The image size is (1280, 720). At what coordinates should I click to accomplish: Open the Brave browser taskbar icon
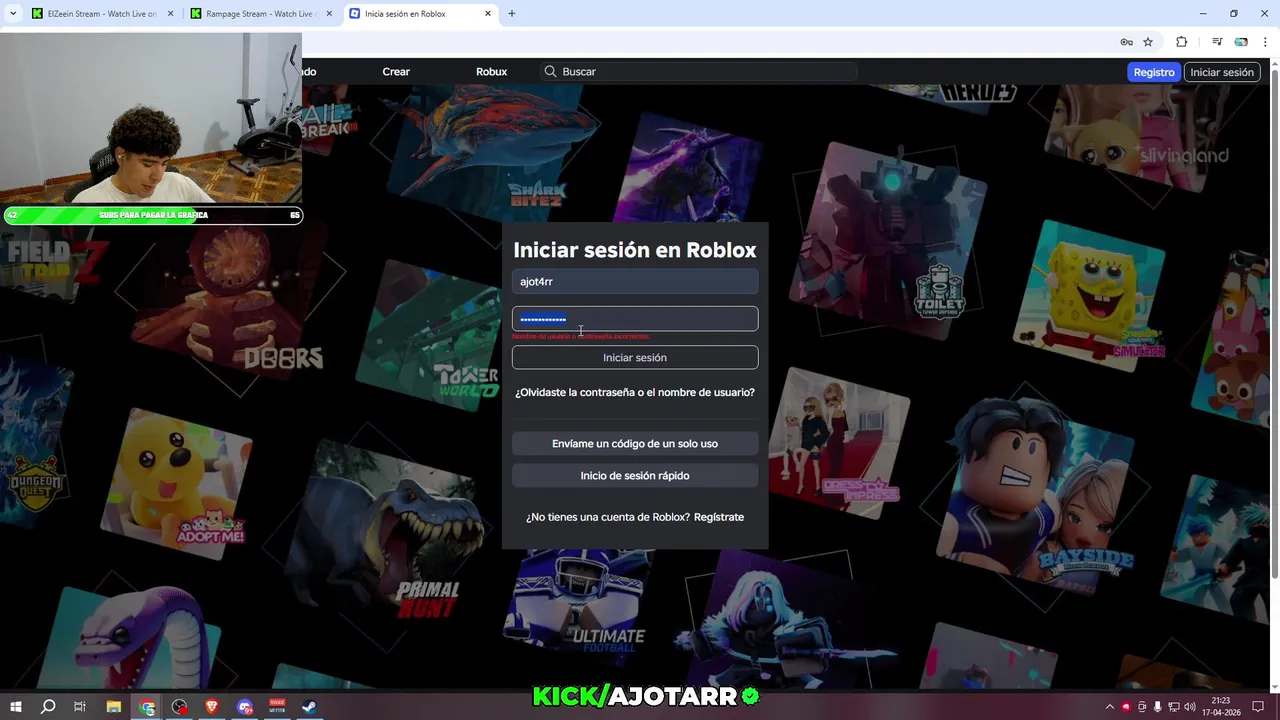(x=212, y=707)
